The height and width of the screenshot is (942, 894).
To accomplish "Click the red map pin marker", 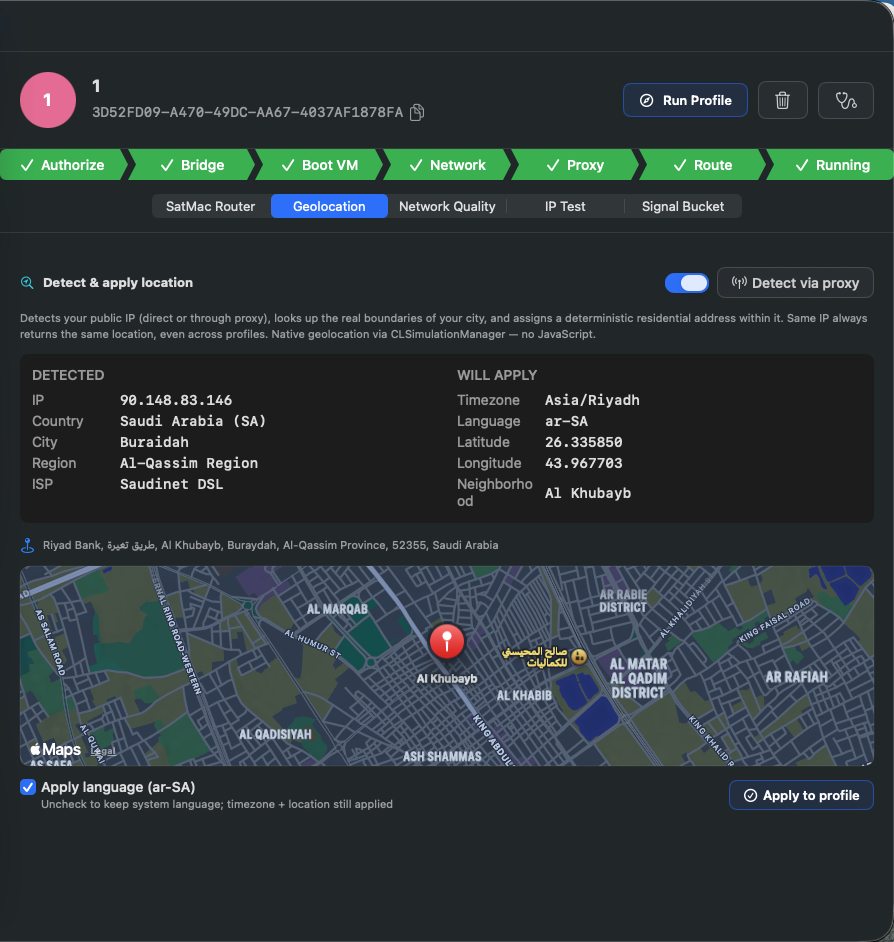I will pos(446,642).
